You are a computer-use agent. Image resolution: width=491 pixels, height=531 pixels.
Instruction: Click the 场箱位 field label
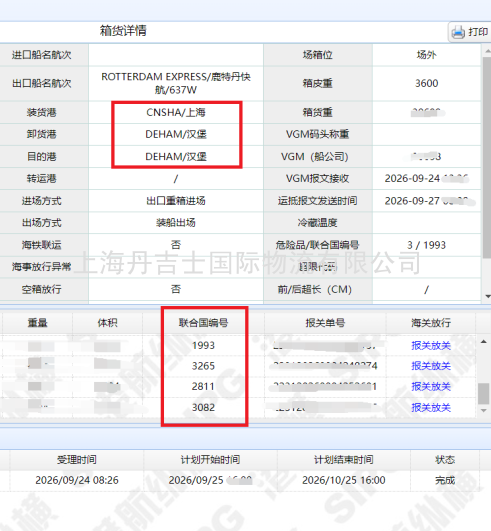point(318,55)
